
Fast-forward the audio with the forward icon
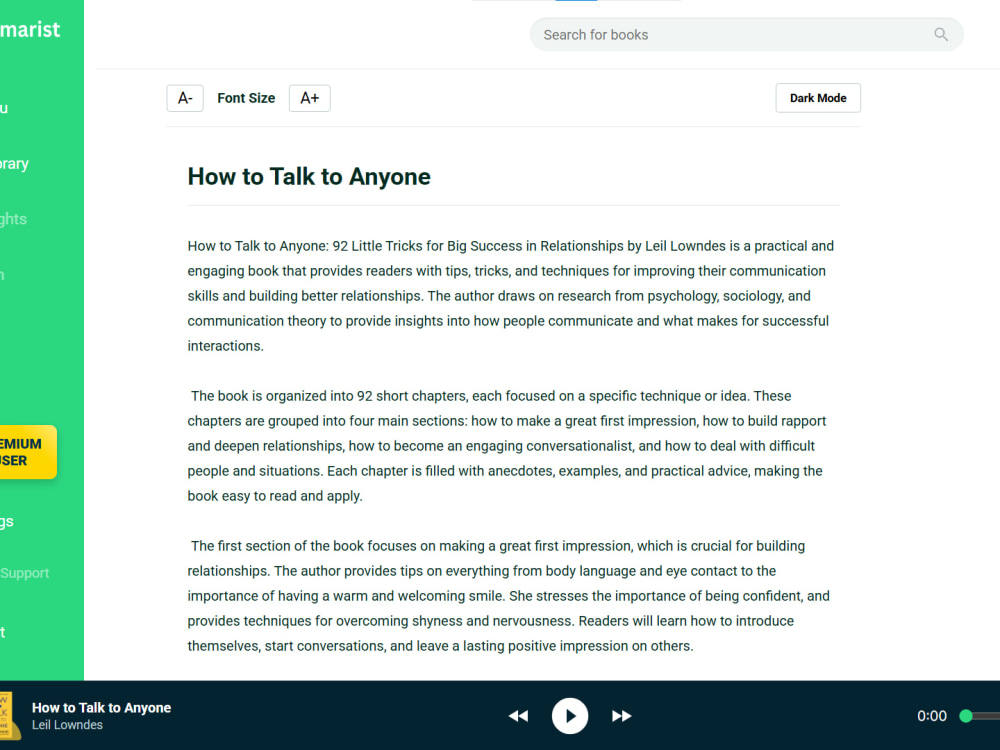tap(621, 716)
